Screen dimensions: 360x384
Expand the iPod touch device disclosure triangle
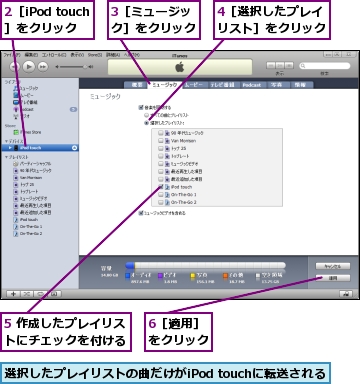tap(10, 148)
